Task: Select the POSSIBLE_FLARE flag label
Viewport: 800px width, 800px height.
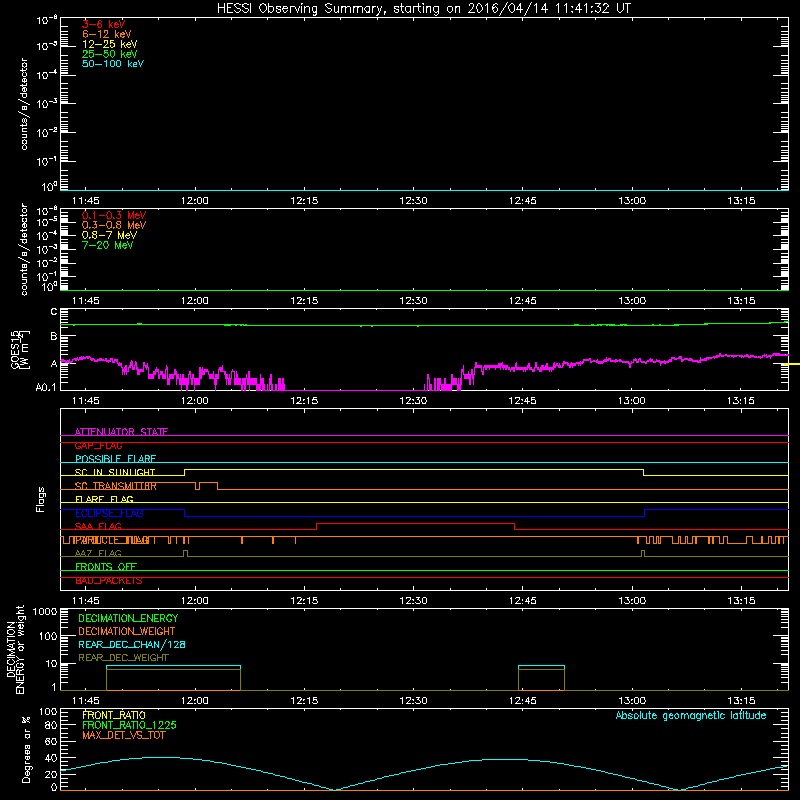Action: tap(115, 459)
